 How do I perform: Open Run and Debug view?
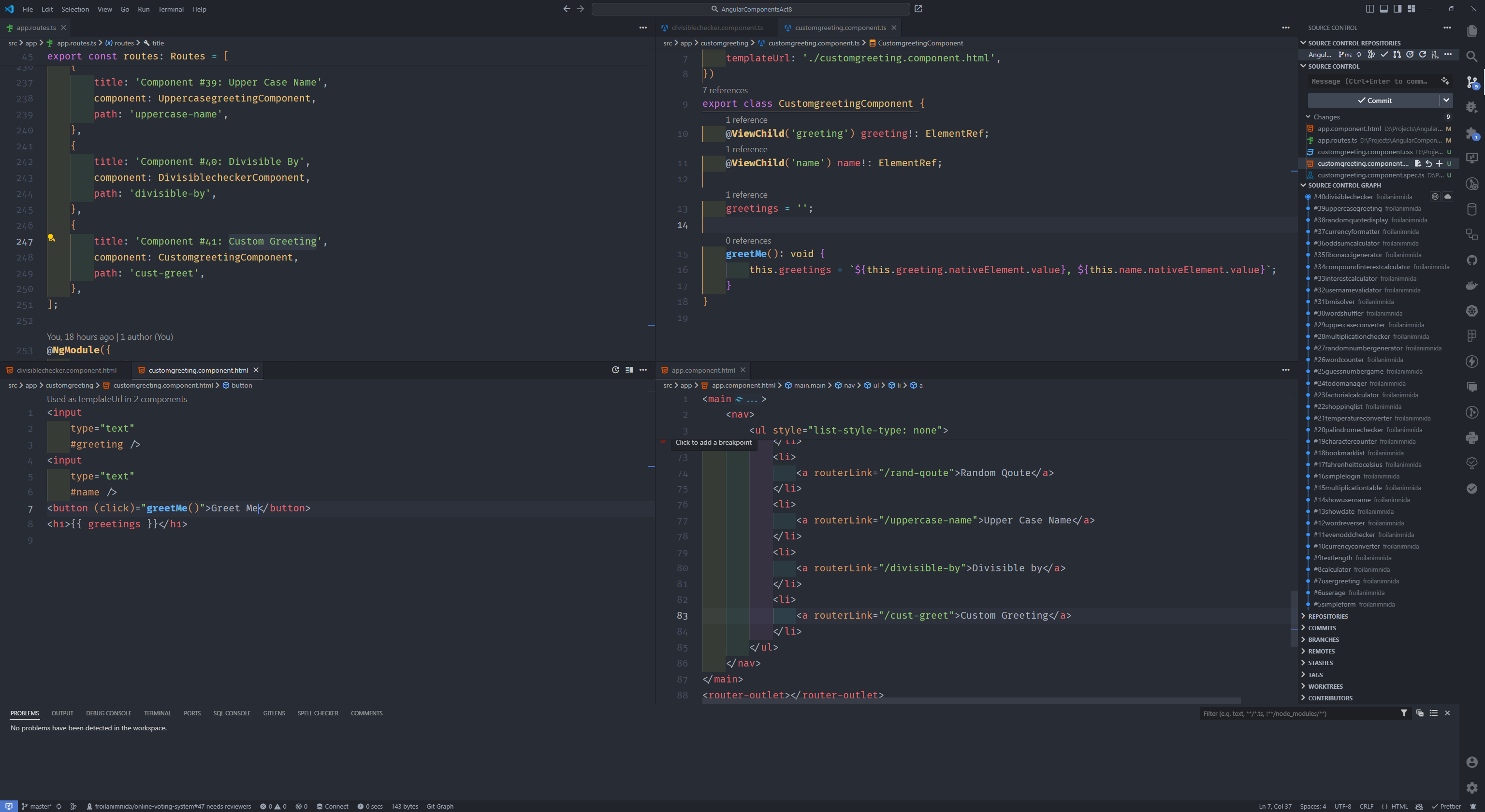1472,107
